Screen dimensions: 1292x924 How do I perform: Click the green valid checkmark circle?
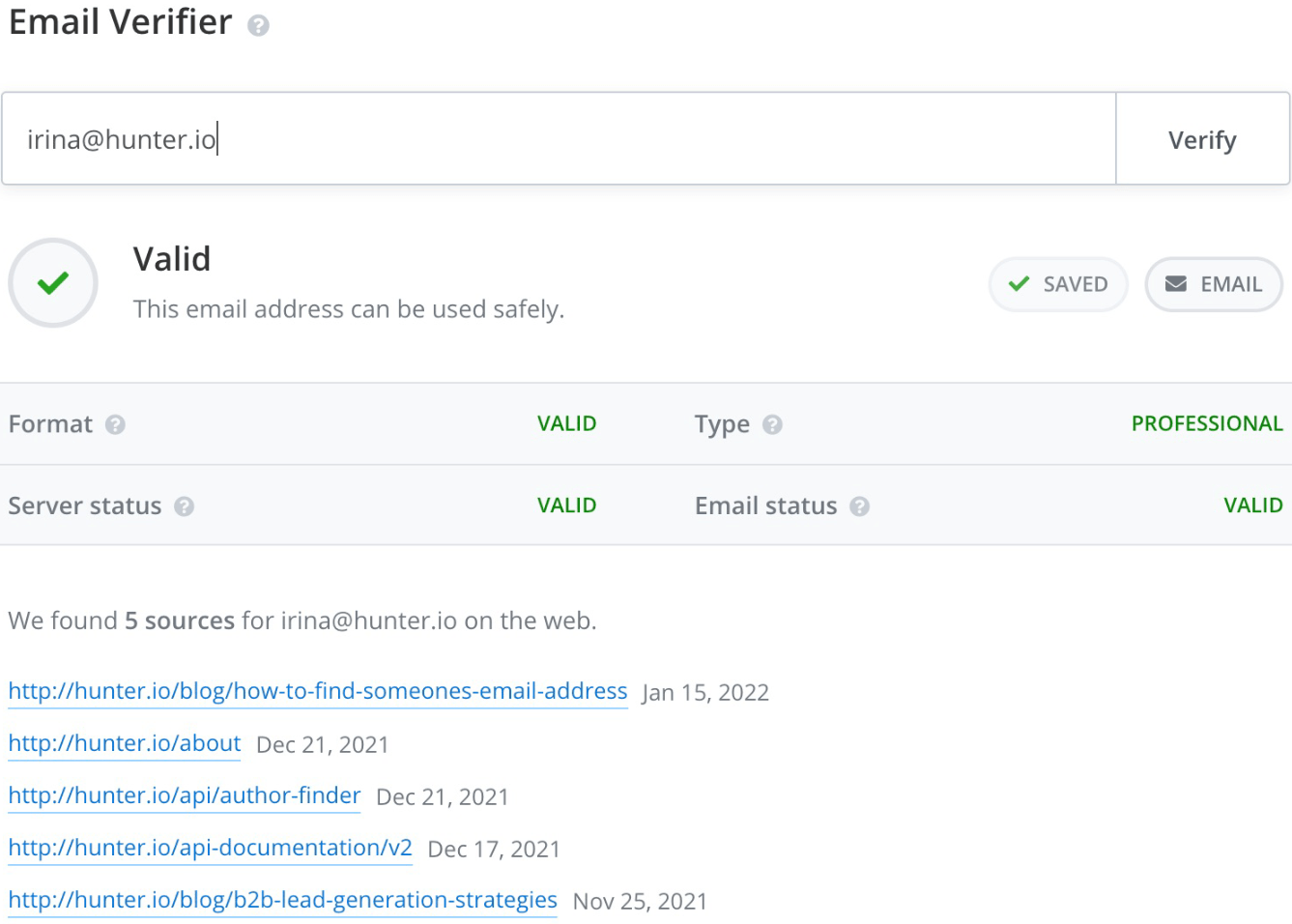(x=53, y=283)
